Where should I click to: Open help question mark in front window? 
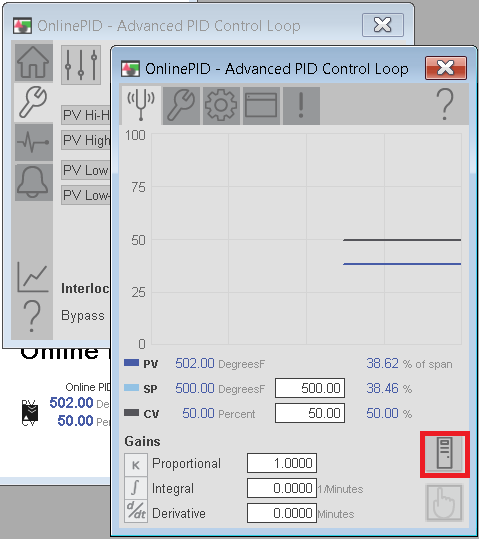click(445, 104)
